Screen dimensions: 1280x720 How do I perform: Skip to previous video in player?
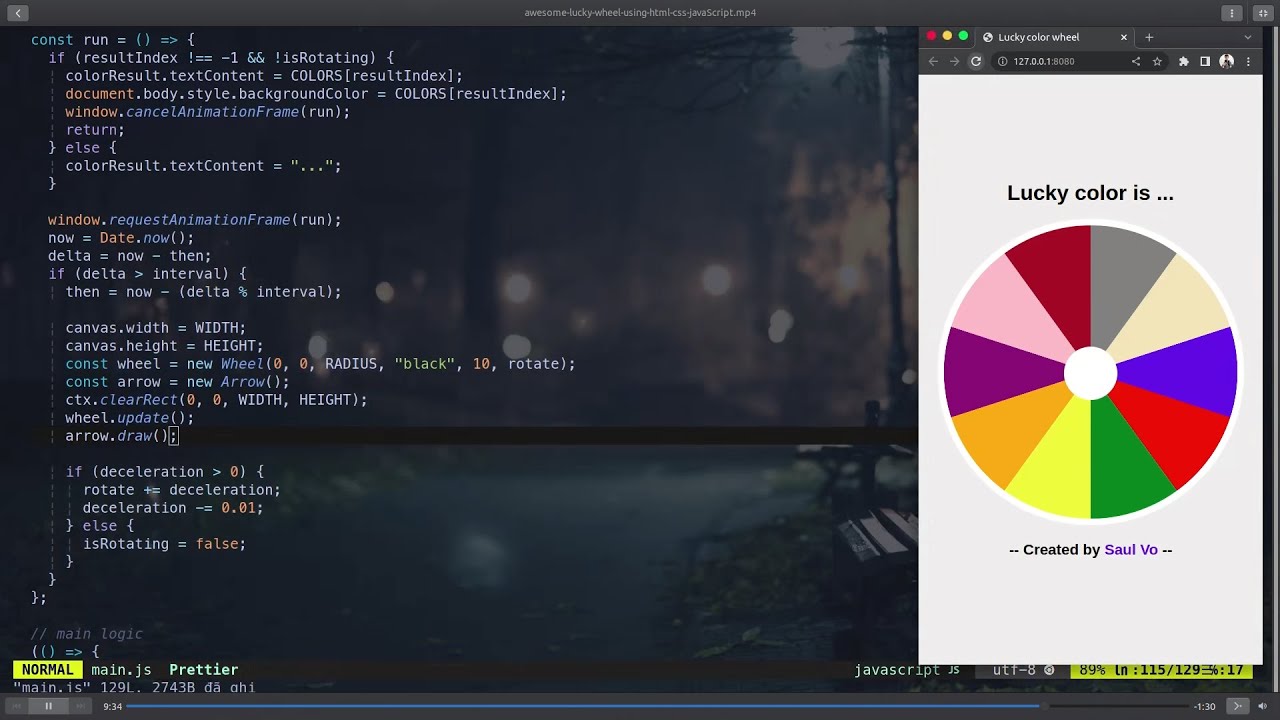[17, 706]
